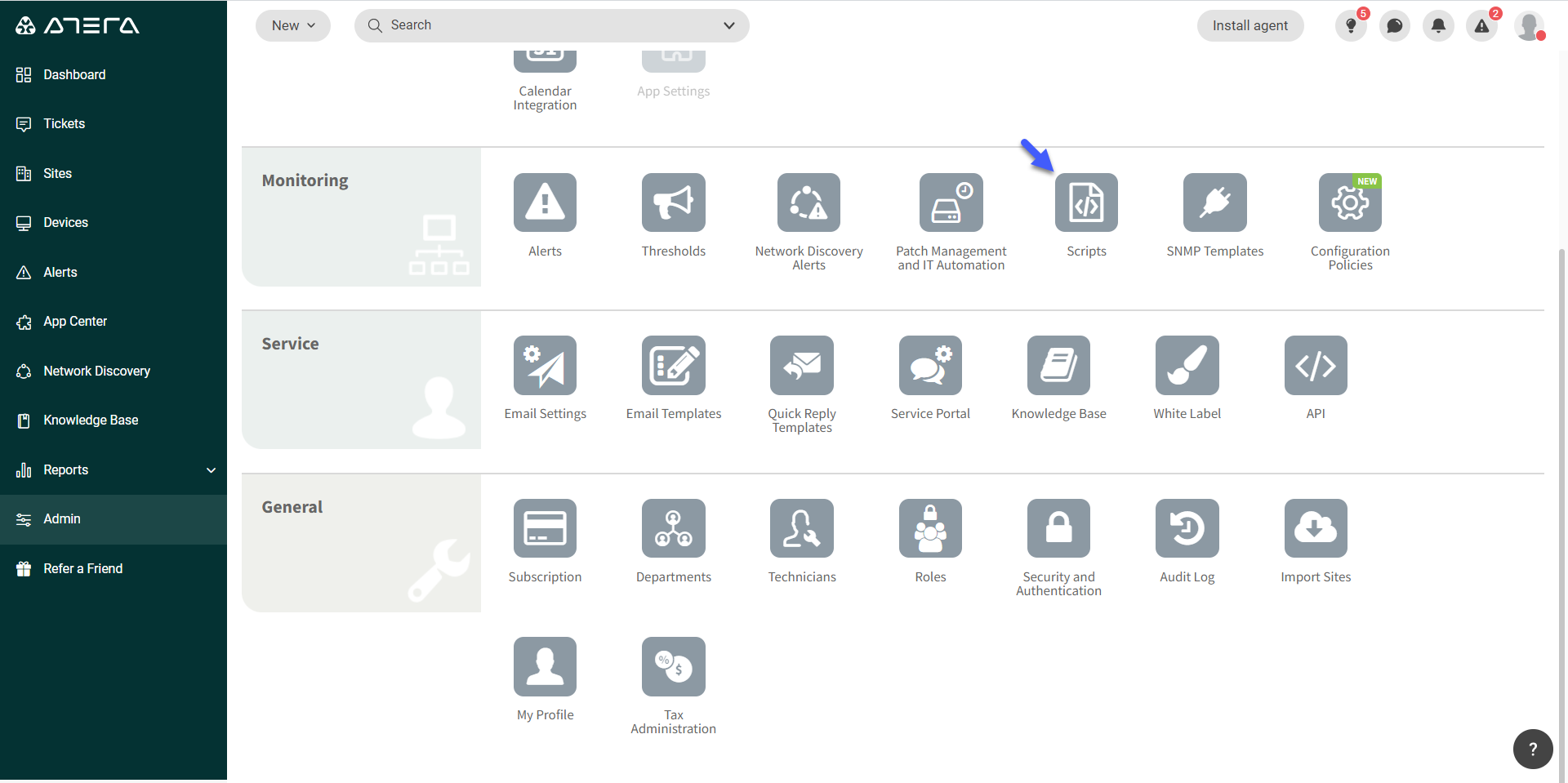
Task: Open the Scripts icon in Monitoring
Action: click(1085, 202)
